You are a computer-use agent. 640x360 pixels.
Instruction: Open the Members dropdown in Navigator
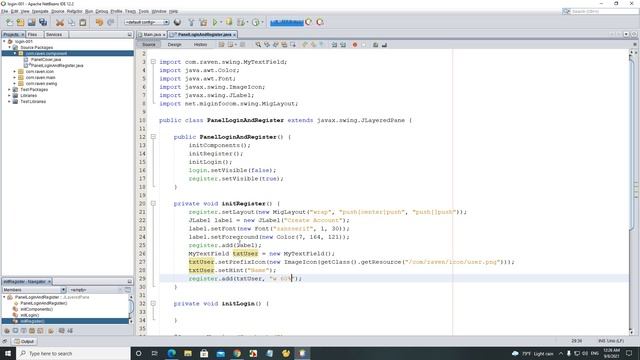click(34, 290)
